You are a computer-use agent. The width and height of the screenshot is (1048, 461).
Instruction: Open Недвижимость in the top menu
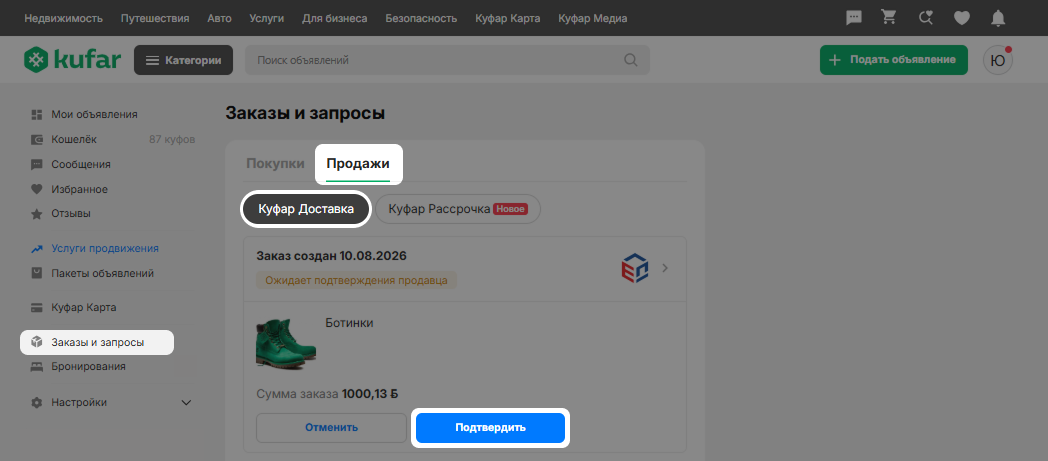[x=63, y=18]
